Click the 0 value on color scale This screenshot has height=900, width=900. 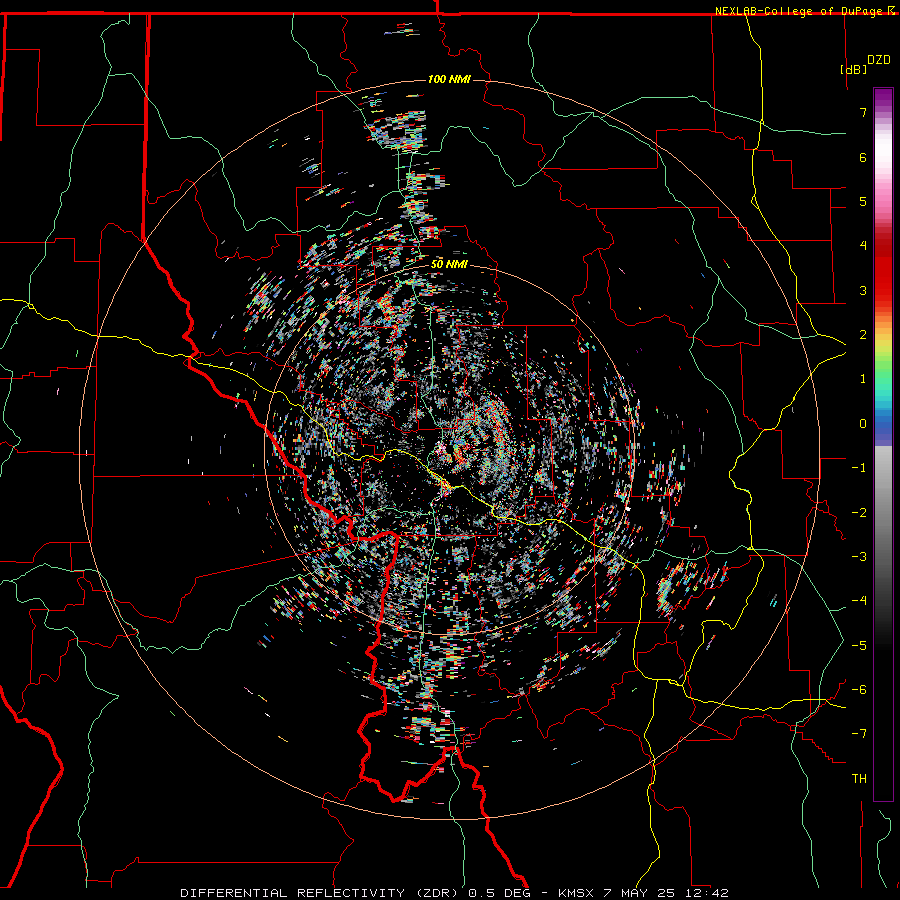click(x=863, y=423)
